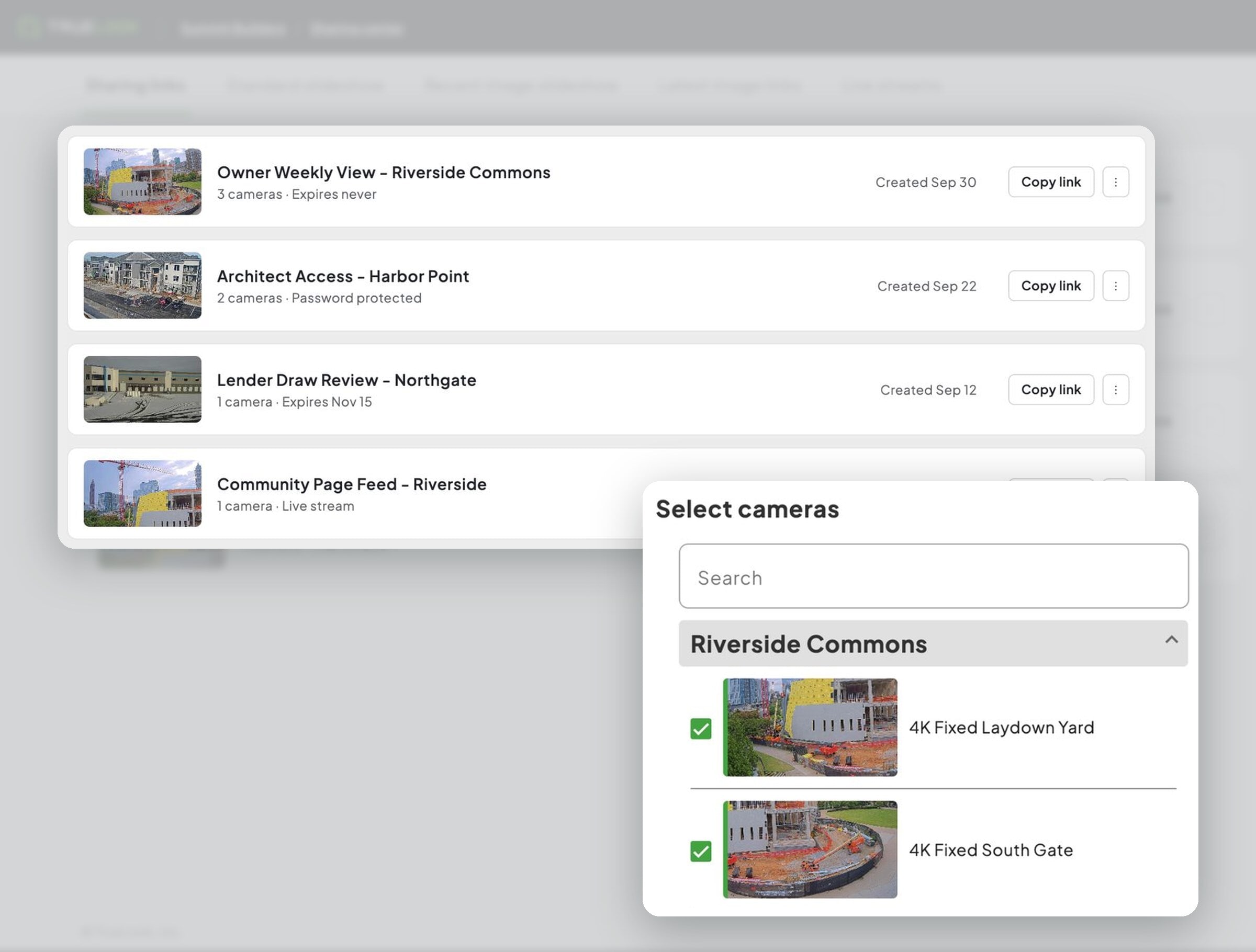Open Architect Access – Harbor Point title
The width and height of the screenshot is (1256, 952).
coord(343,276)
